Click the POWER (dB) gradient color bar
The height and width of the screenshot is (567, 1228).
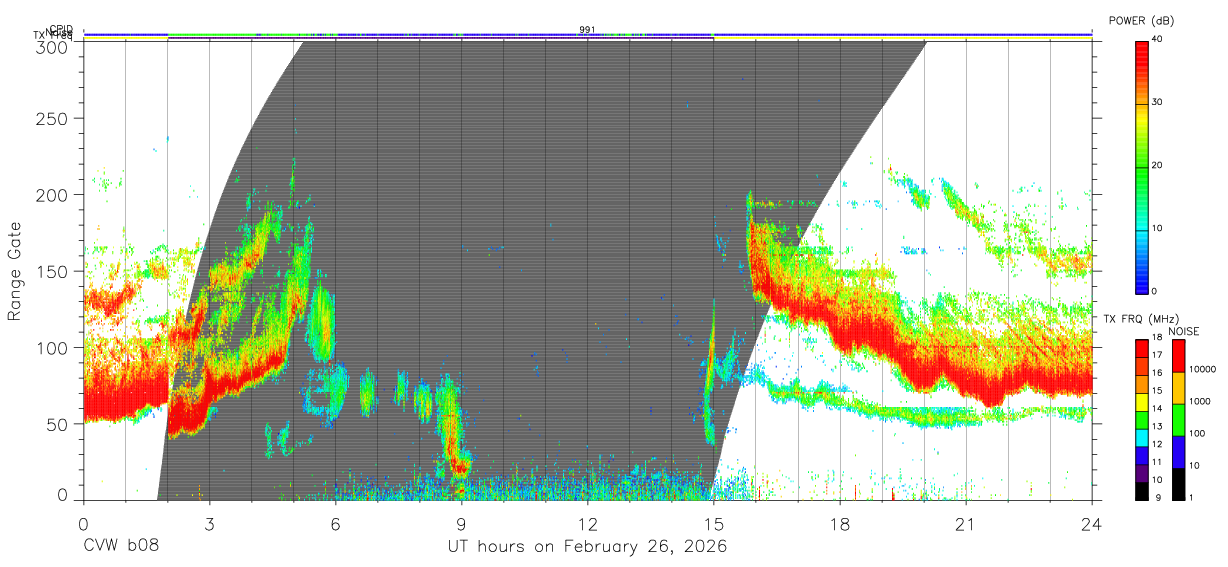[x=1142, y=166]
